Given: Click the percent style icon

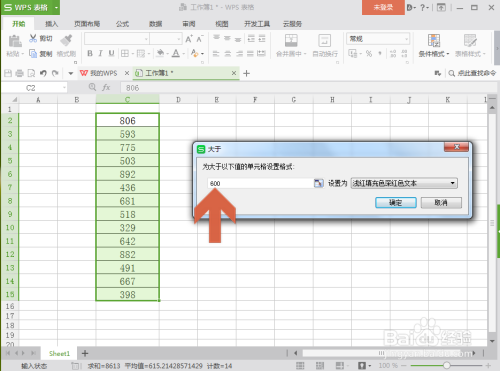Looking at the screenshot, I should 369,53.
